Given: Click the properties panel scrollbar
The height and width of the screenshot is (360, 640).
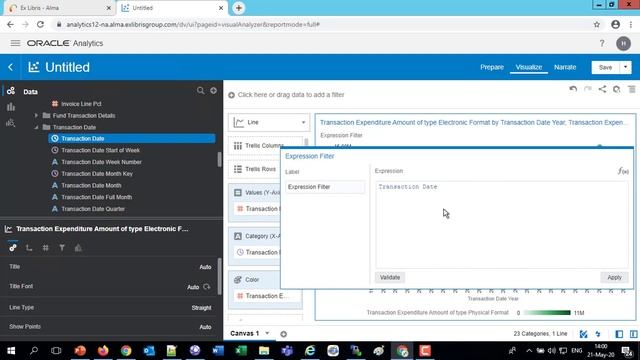Looking at the screenshot, I should coord(219,276).
